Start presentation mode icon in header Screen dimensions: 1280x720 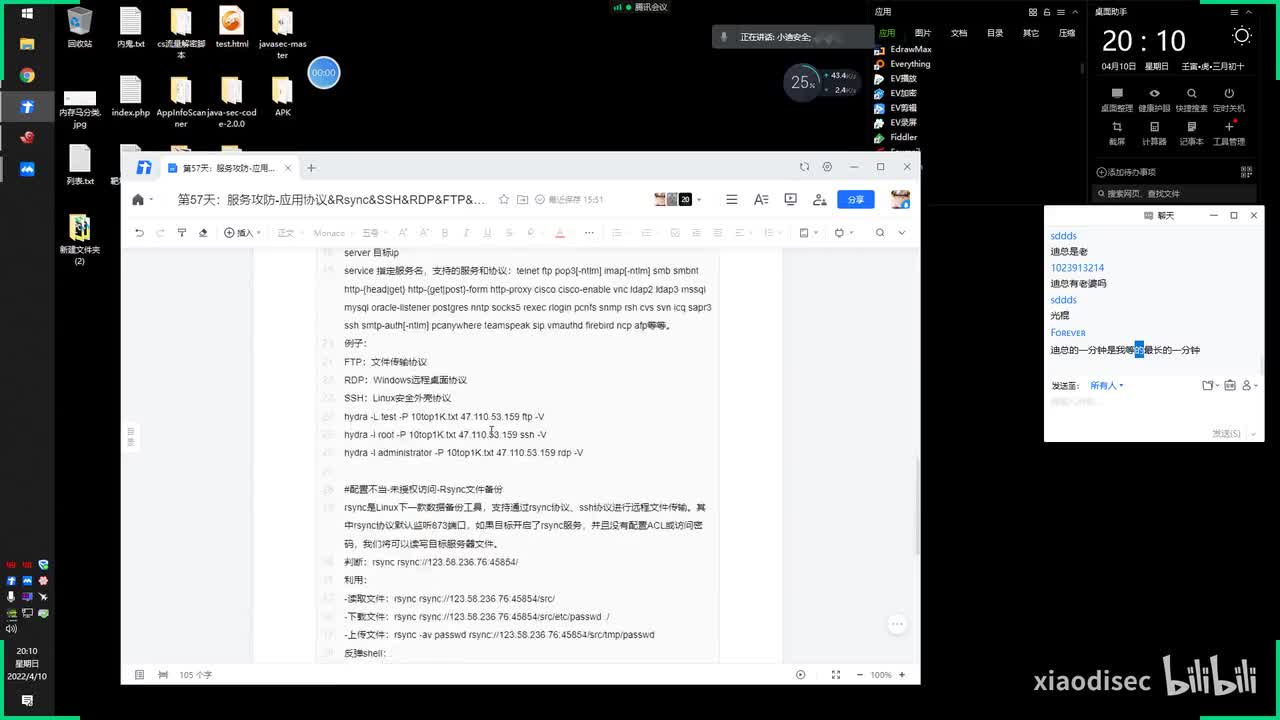point(791,200)
